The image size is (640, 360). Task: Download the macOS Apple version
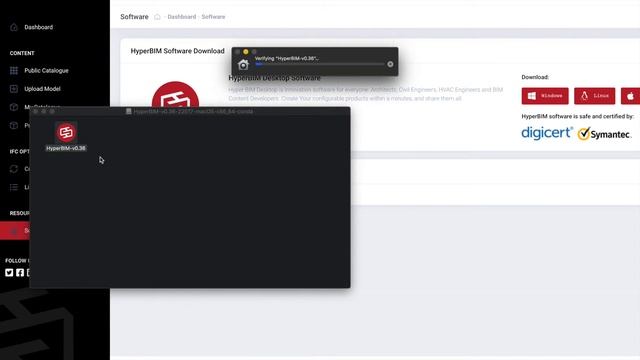[630, 96]
